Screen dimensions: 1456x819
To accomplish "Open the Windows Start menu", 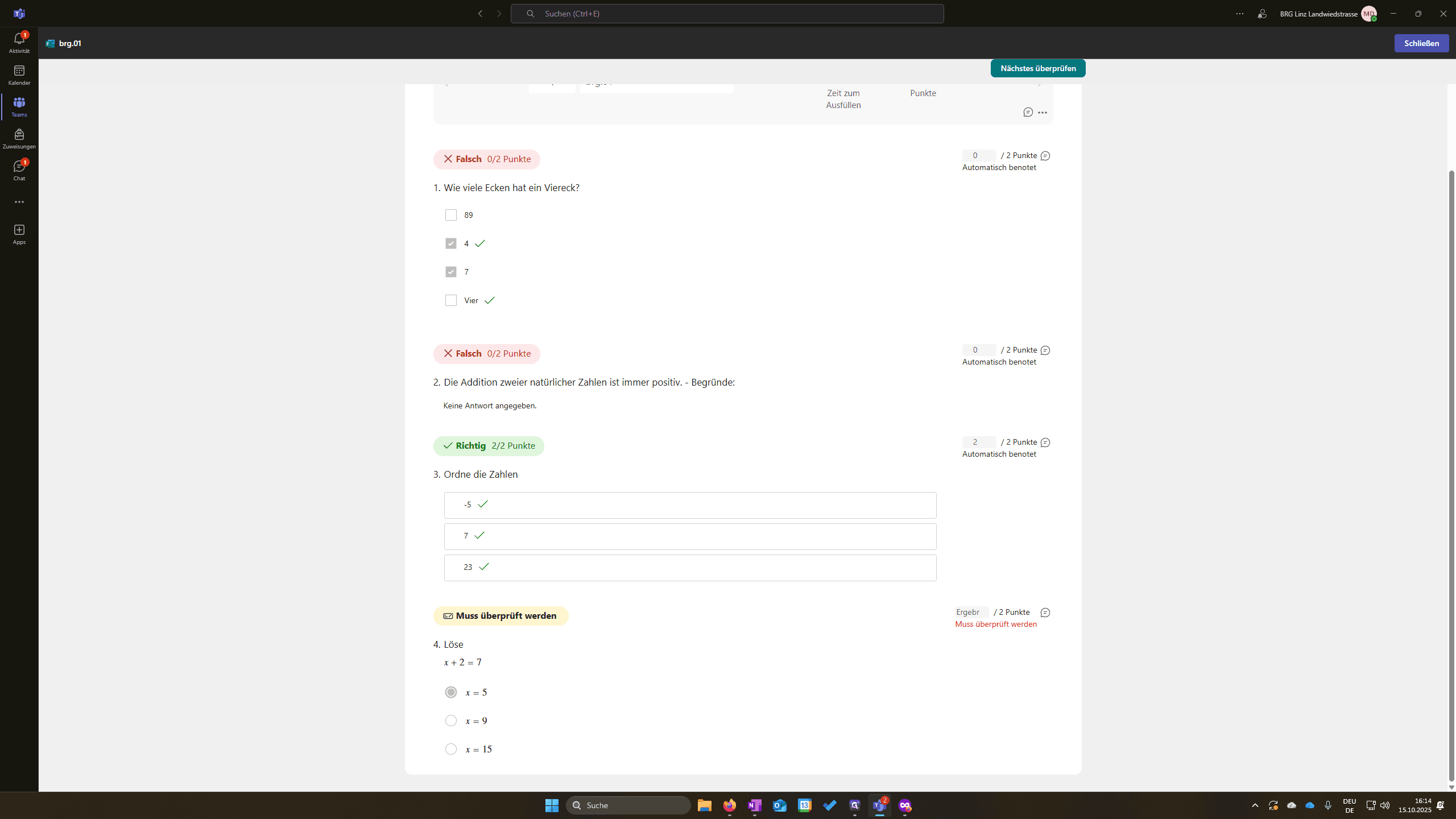I will (552, 805).
